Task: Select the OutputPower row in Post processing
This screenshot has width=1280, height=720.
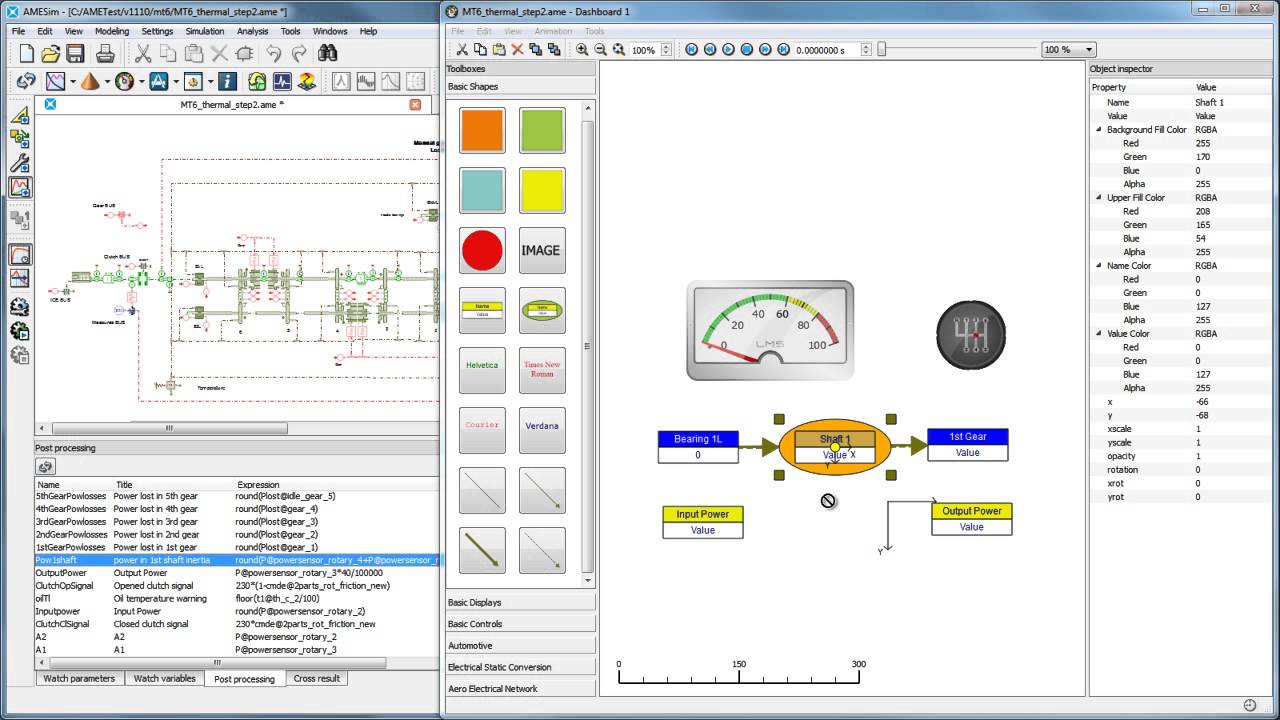Action: pyautogui.click(x=236, y=573)
